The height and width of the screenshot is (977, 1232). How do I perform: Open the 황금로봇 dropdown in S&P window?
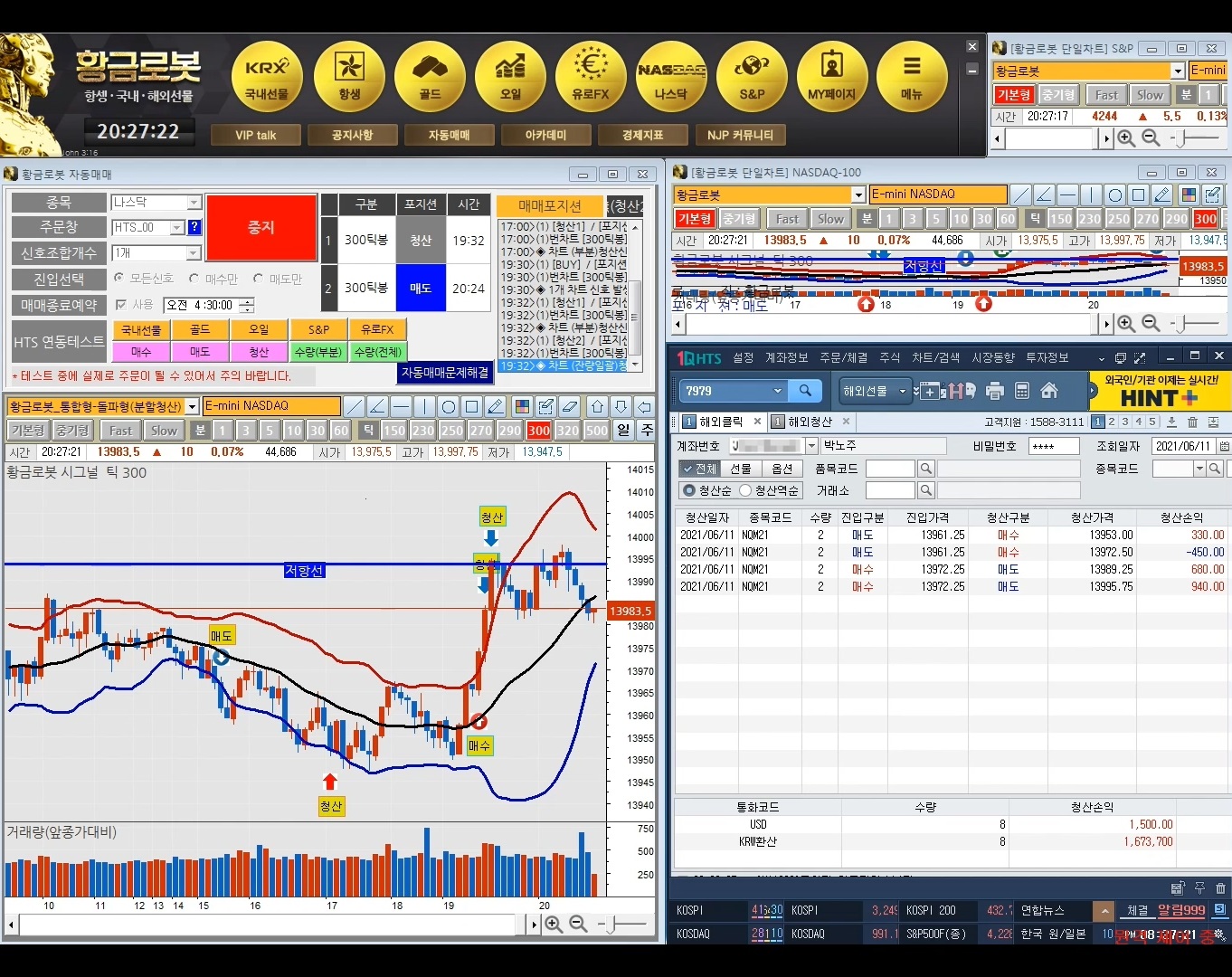click(1178, 71)
